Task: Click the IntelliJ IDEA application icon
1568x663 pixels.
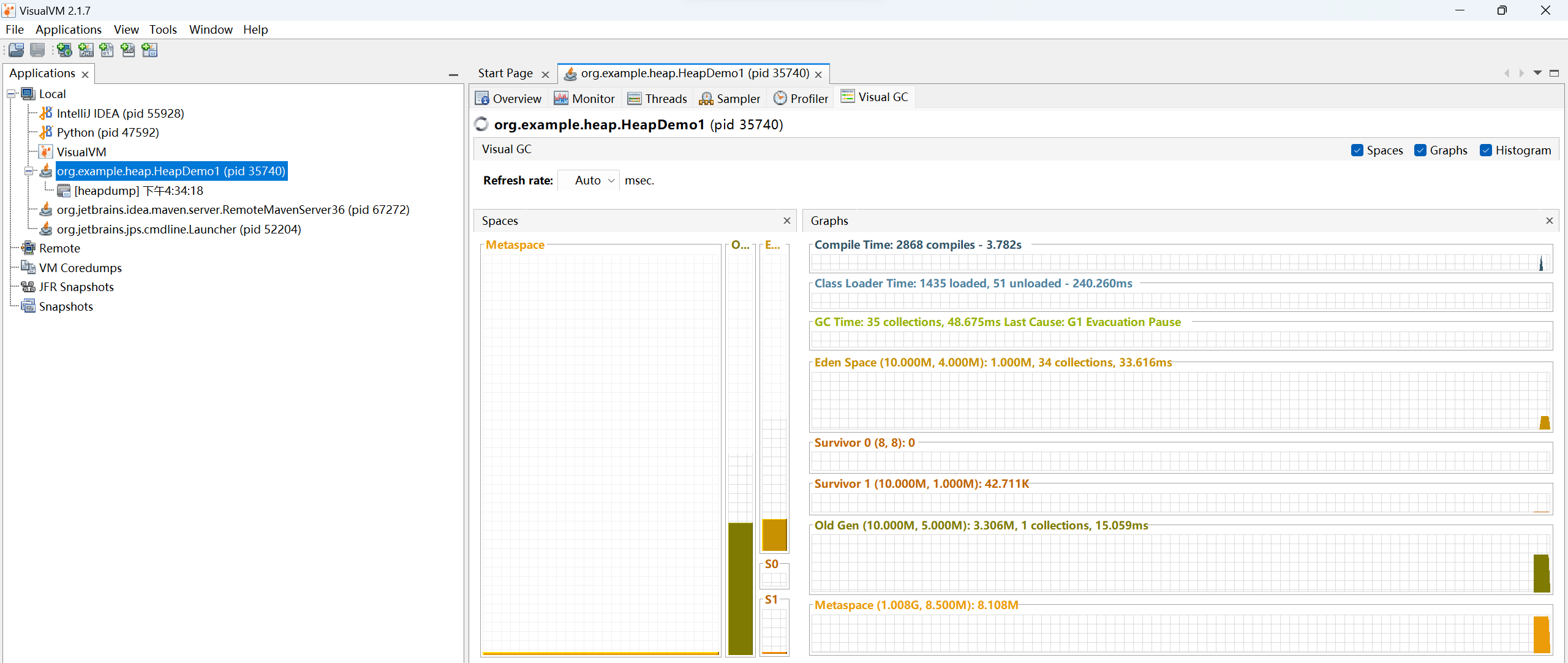Action: tap(46, 113)
